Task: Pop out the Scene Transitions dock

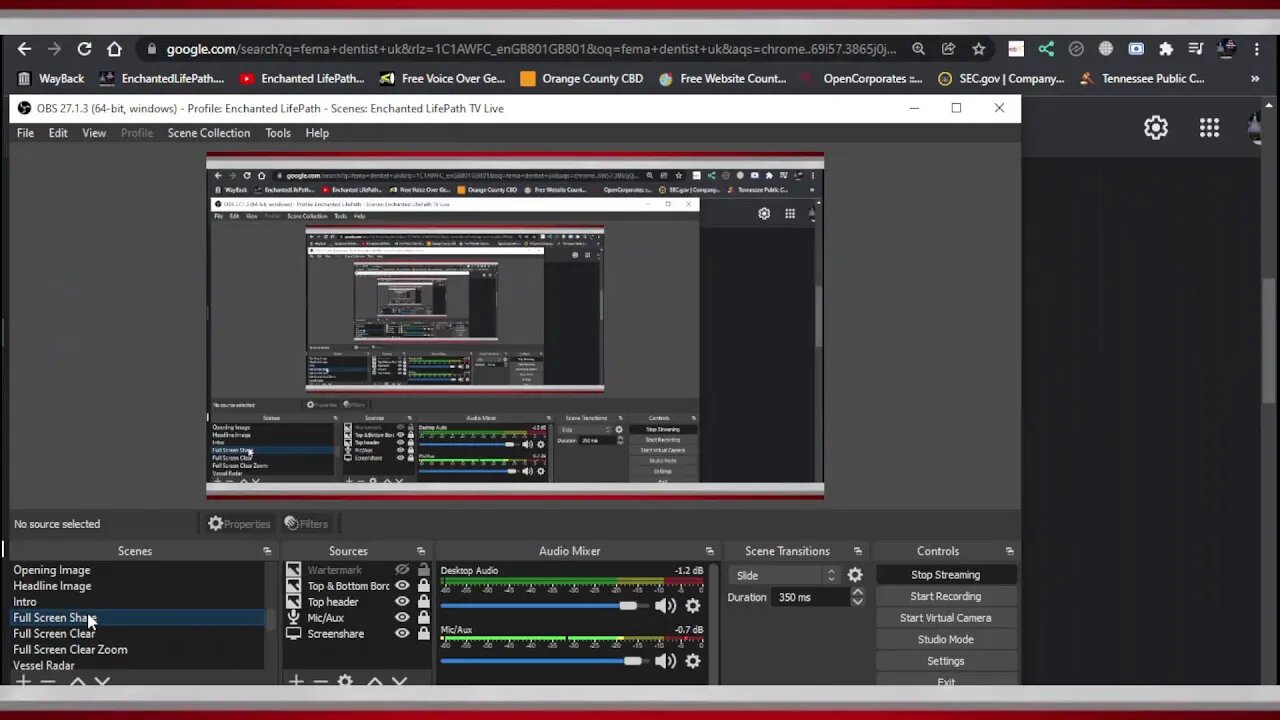Action: [858, 551]
